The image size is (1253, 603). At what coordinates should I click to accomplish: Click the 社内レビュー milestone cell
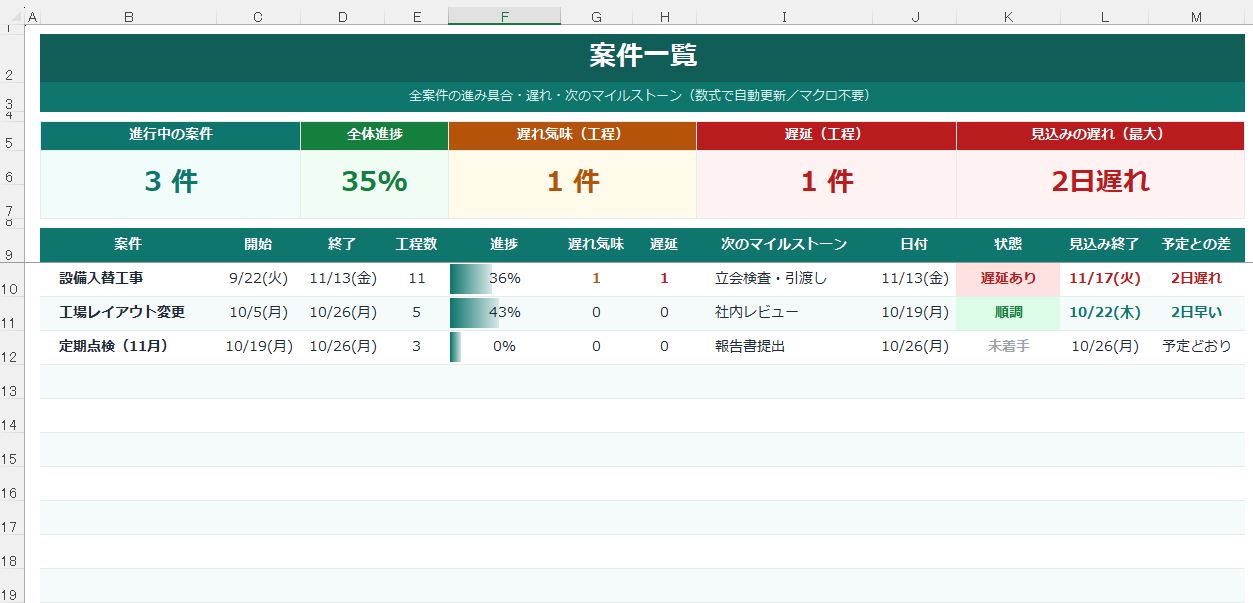click(x=784, y=313)
